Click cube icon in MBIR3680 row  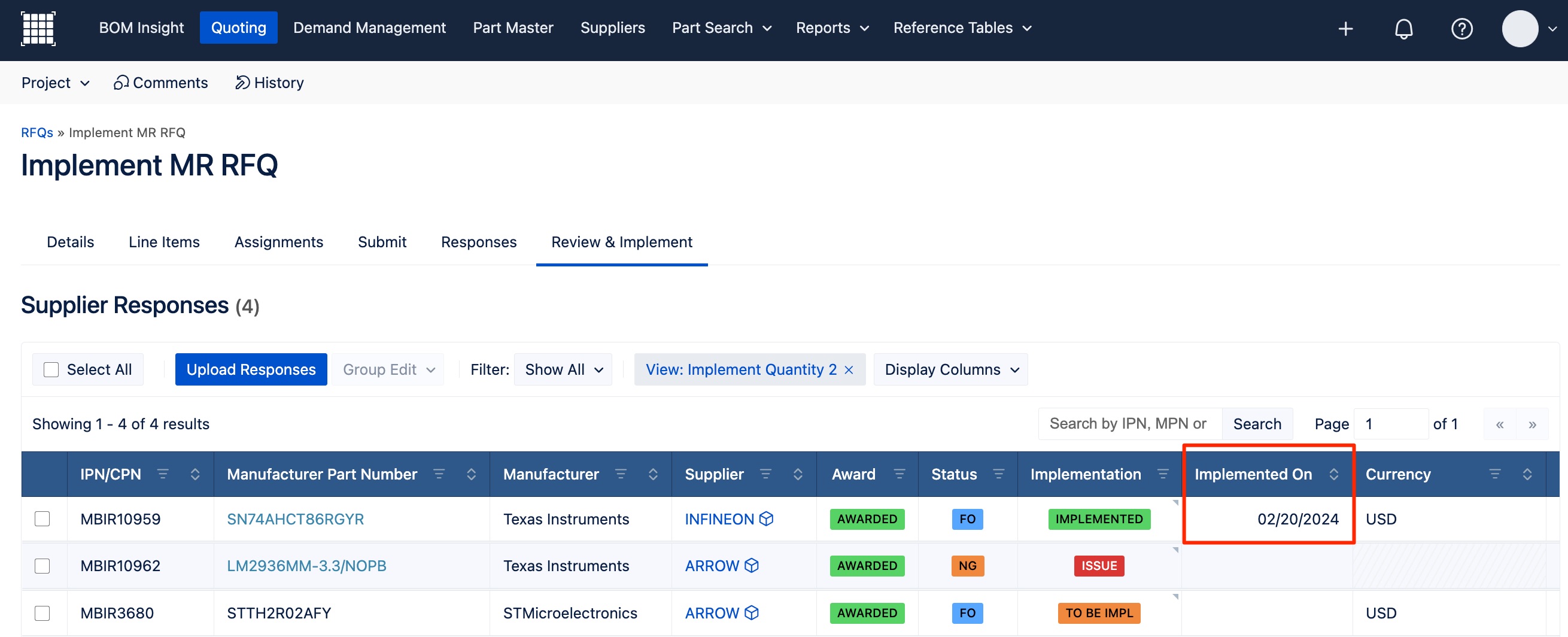pos(752,612)
